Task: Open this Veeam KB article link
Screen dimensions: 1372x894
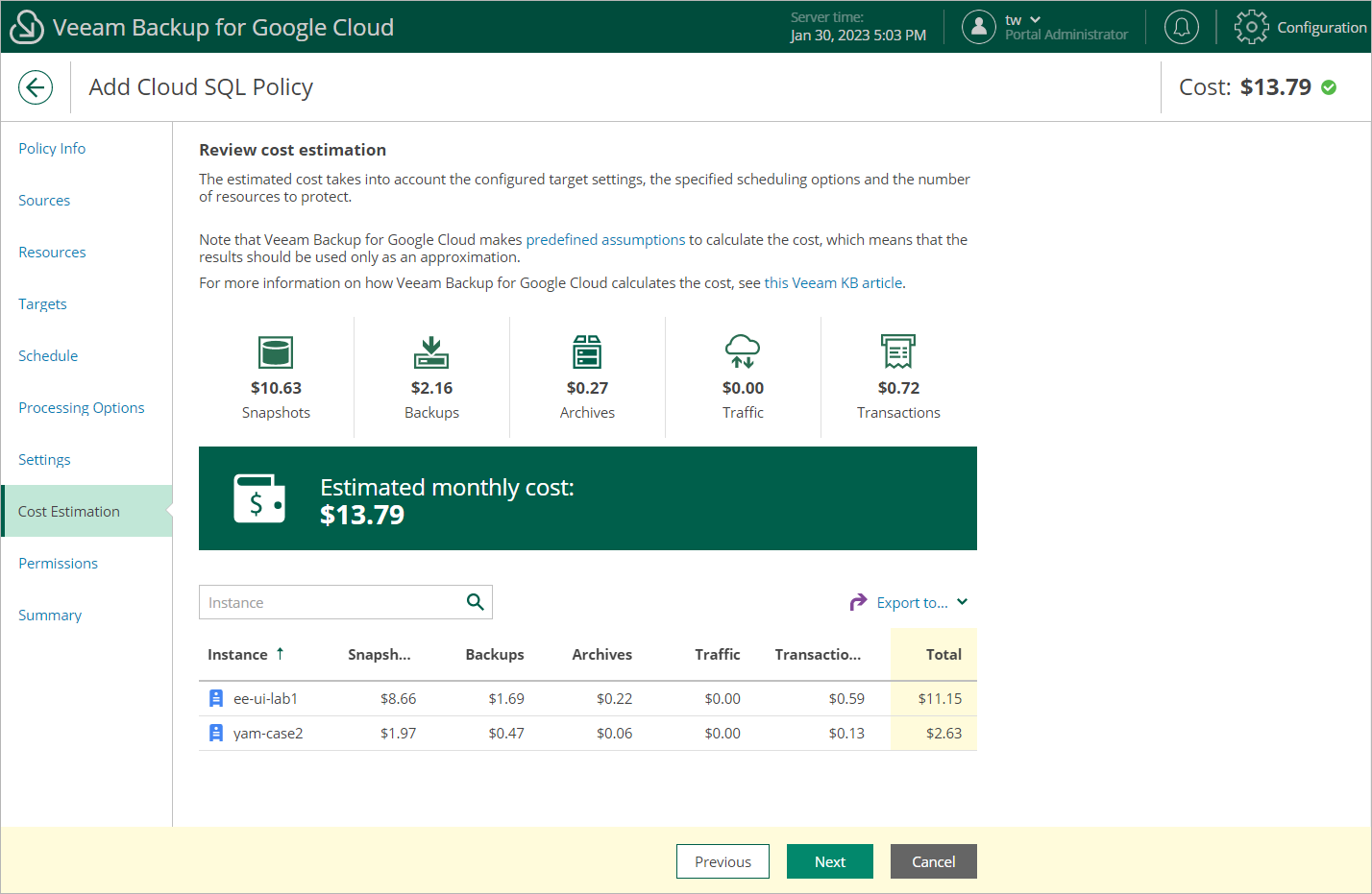Action: coord(833,282)
